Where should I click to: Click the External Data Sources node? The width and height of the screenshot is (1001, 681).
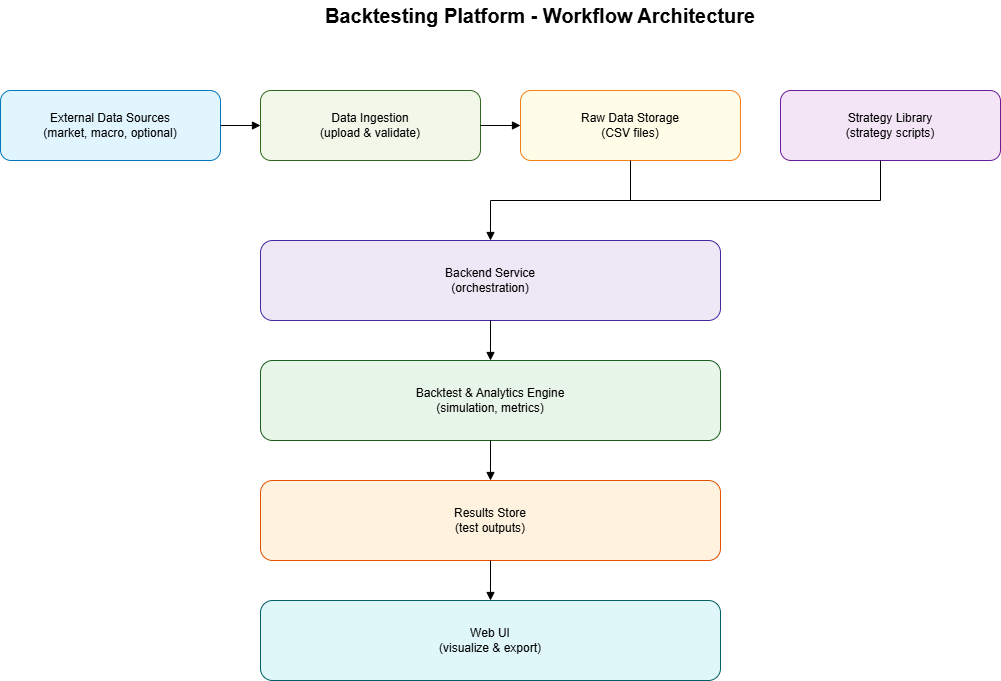pyautogui.click(x=111, y=125)
